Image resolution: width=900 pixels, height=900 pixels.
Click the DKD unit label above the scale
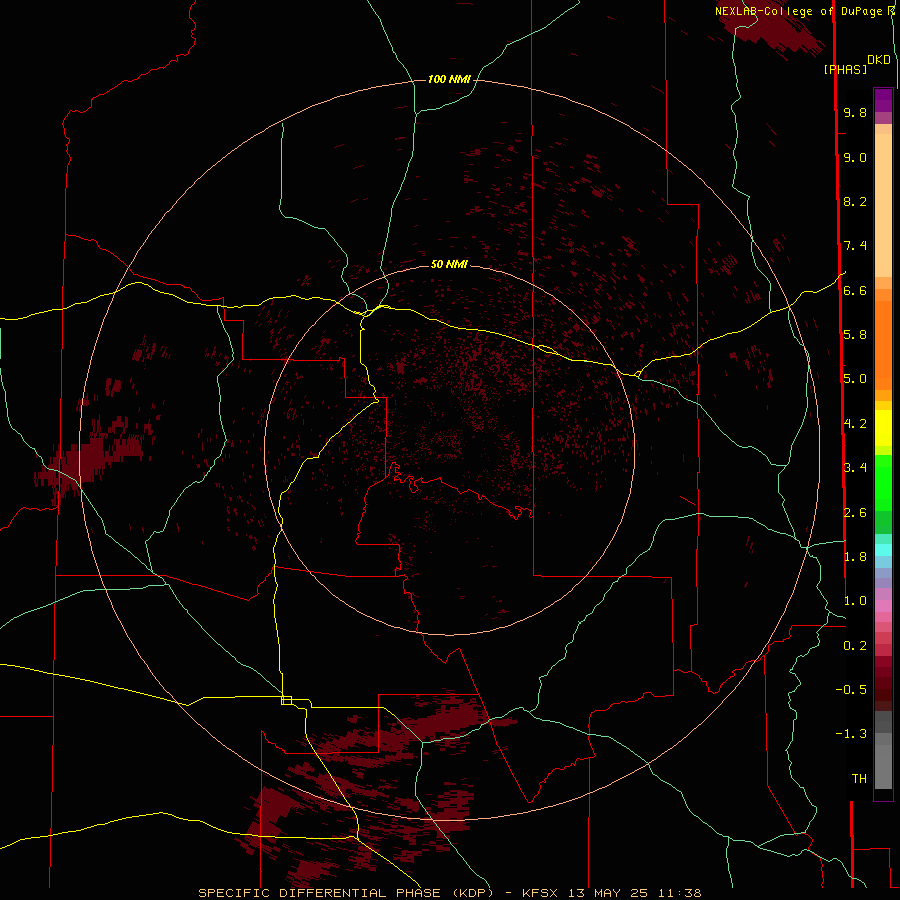pos(879,60)
